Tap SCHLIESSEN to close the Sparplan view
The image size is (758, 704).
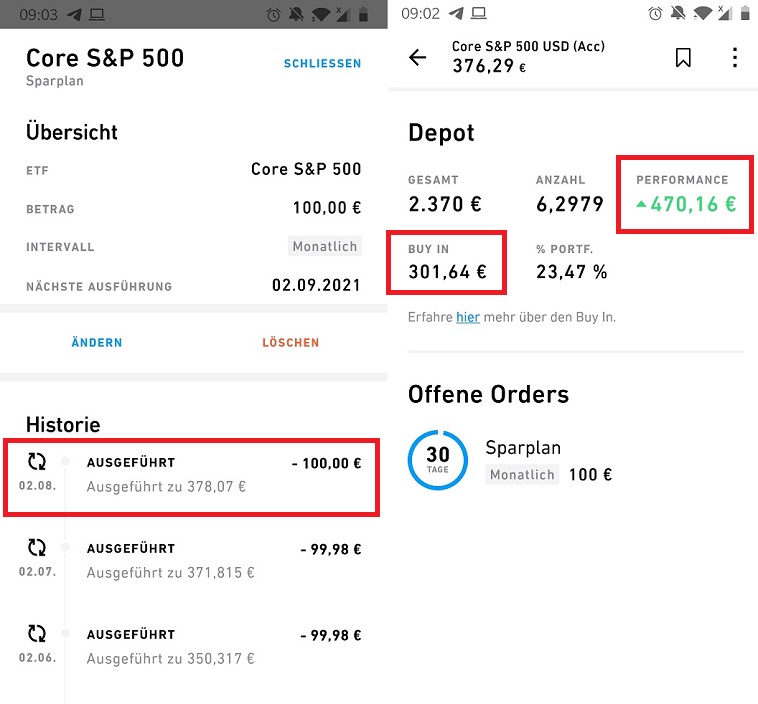point(322,63)
